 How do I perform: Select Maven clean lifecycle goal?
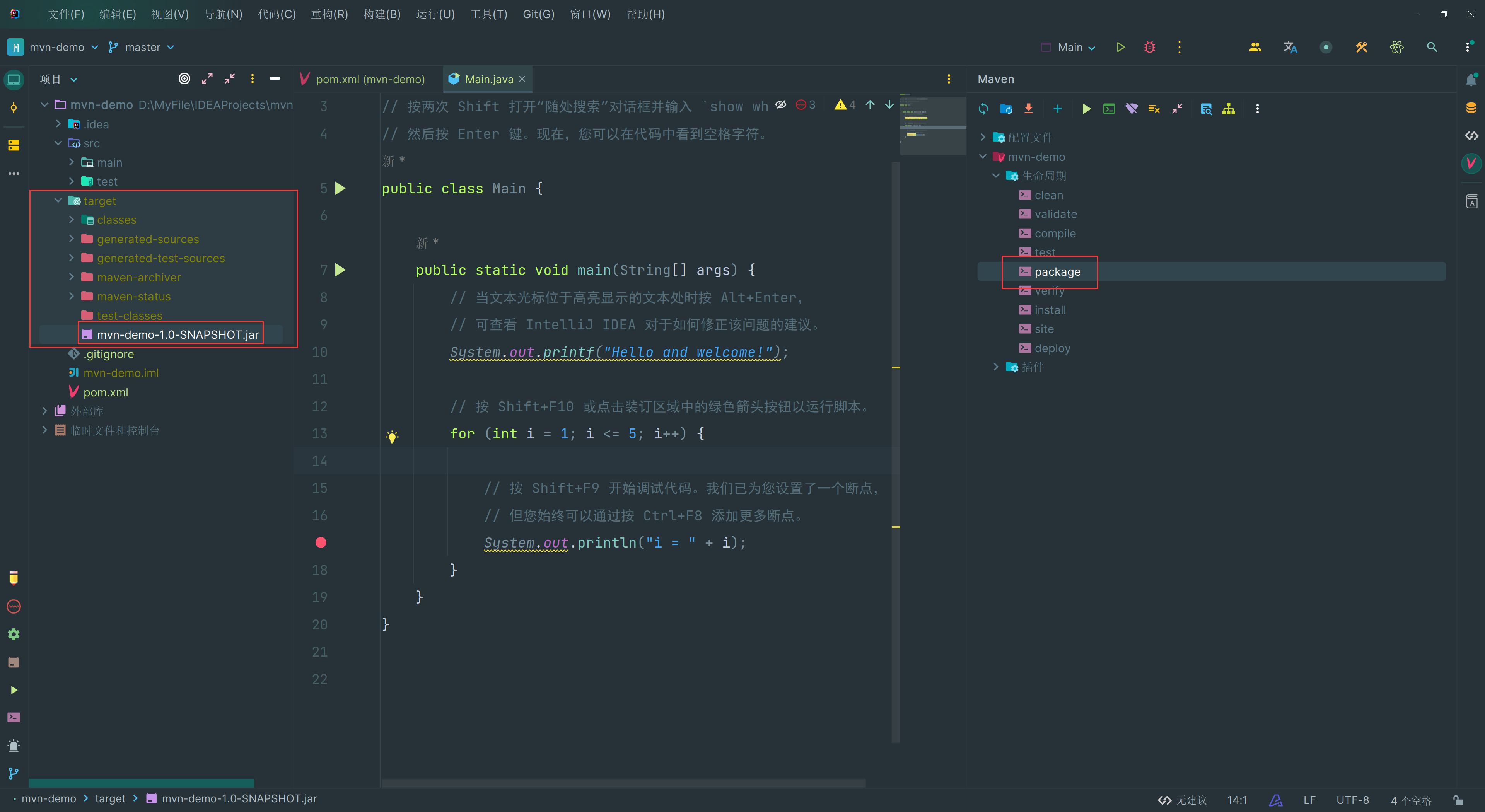[1049, 195]
